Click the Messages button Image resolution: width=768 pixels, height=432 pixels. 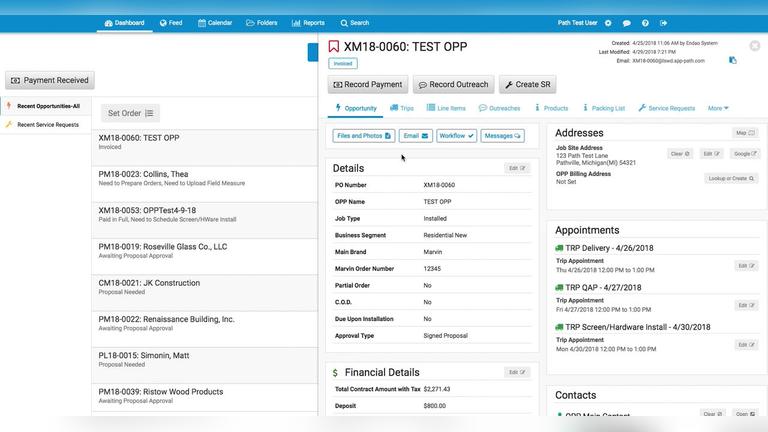(503, 136)
